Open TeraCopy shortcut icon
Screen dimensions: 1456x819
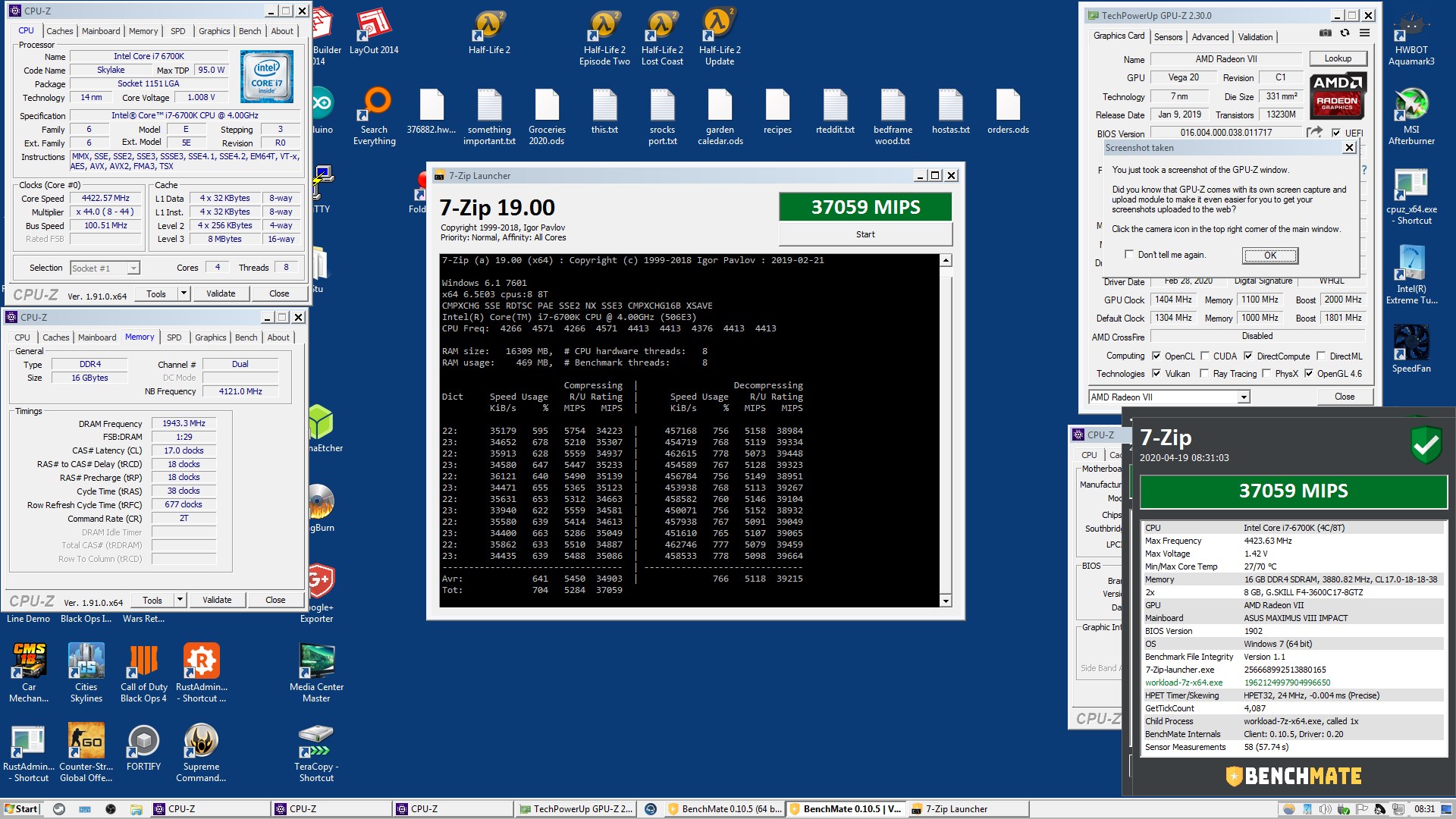point(316,752)
